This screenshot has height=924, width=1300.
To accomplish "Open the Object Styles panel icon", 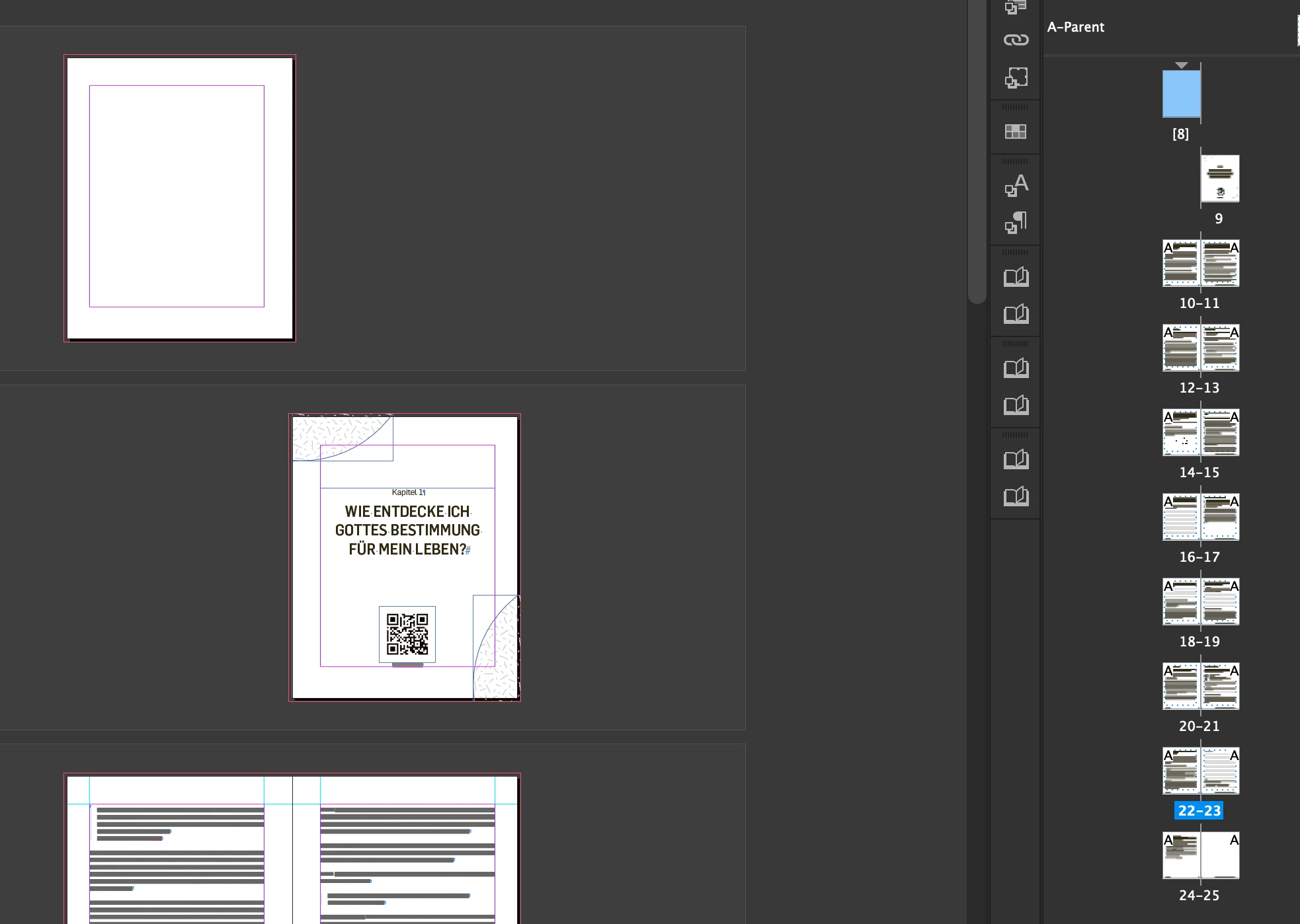I will click(x=1016, y=78).
